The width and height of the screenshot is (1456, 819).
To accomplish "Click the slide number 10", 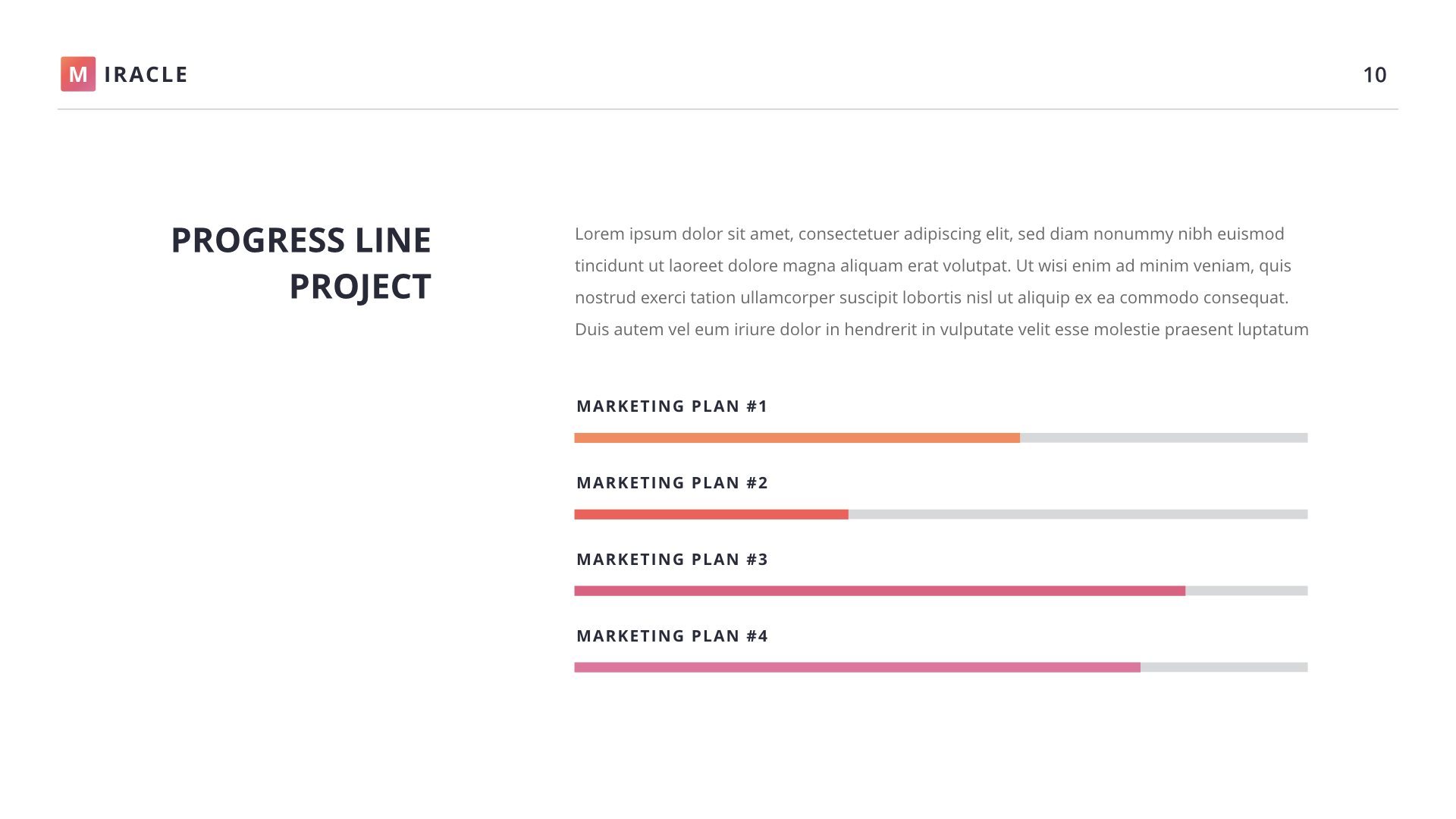I will pos(1374,75).
